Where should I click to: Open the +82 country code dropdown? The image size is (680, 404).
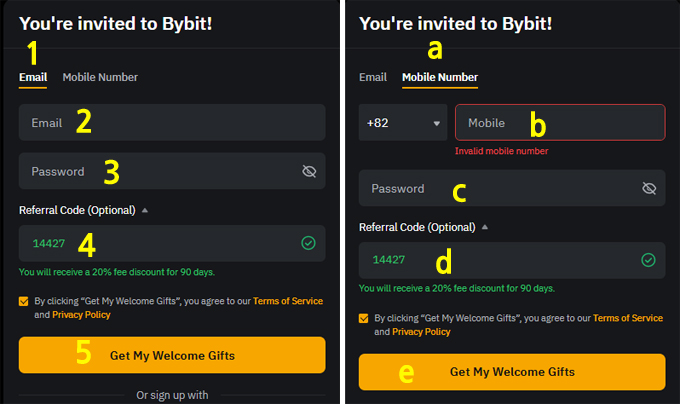(x=403, y=123)
